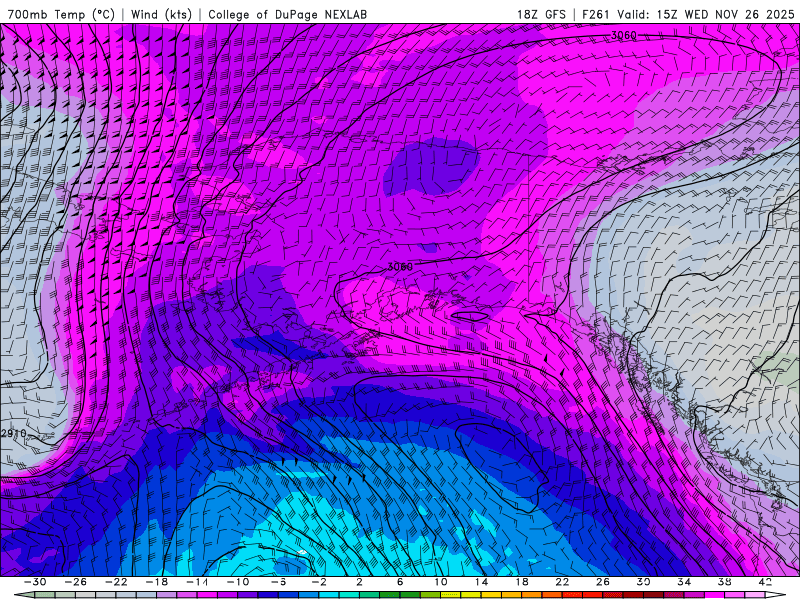Click the '3060' contour label near the top edge
This screenshot has height=600, width=800.
point(623,35)
